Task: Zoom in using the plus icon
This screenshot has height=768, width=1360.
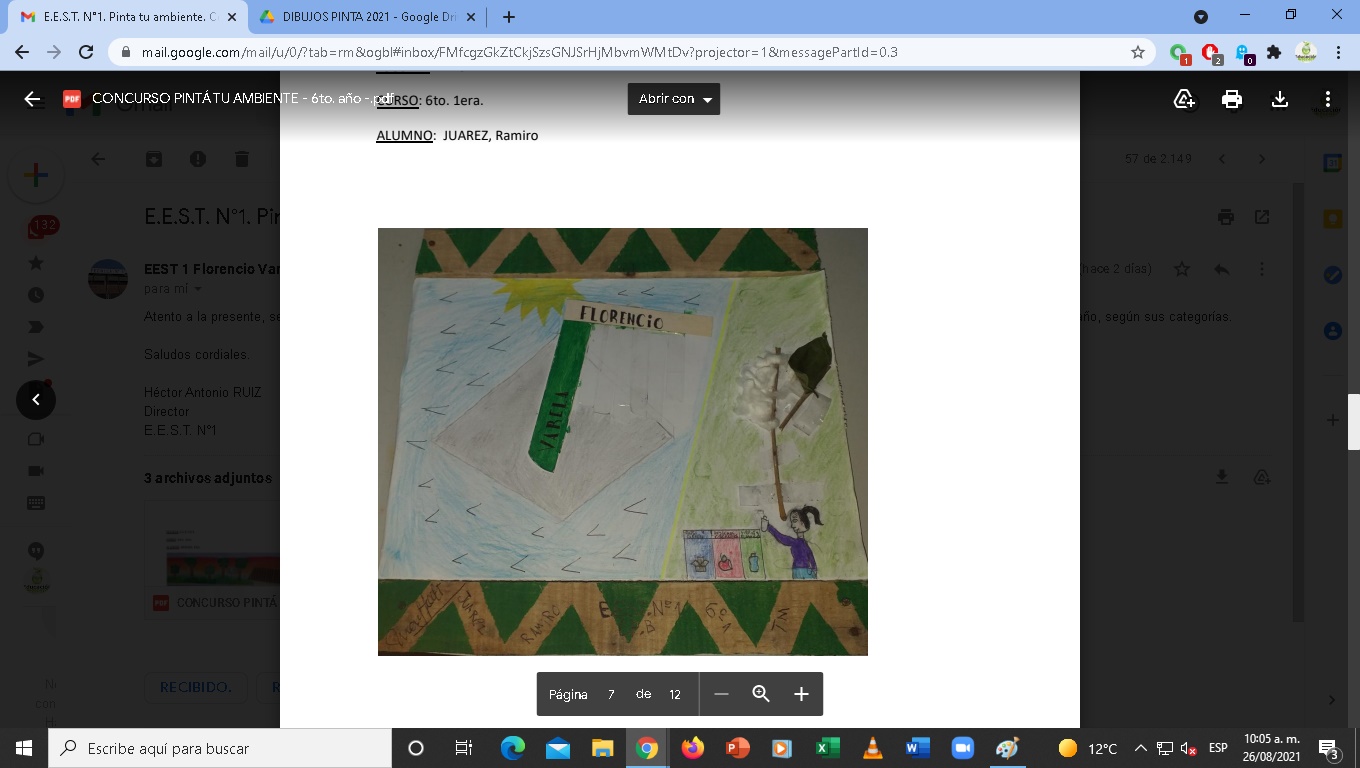Action: tap(801, 694)
